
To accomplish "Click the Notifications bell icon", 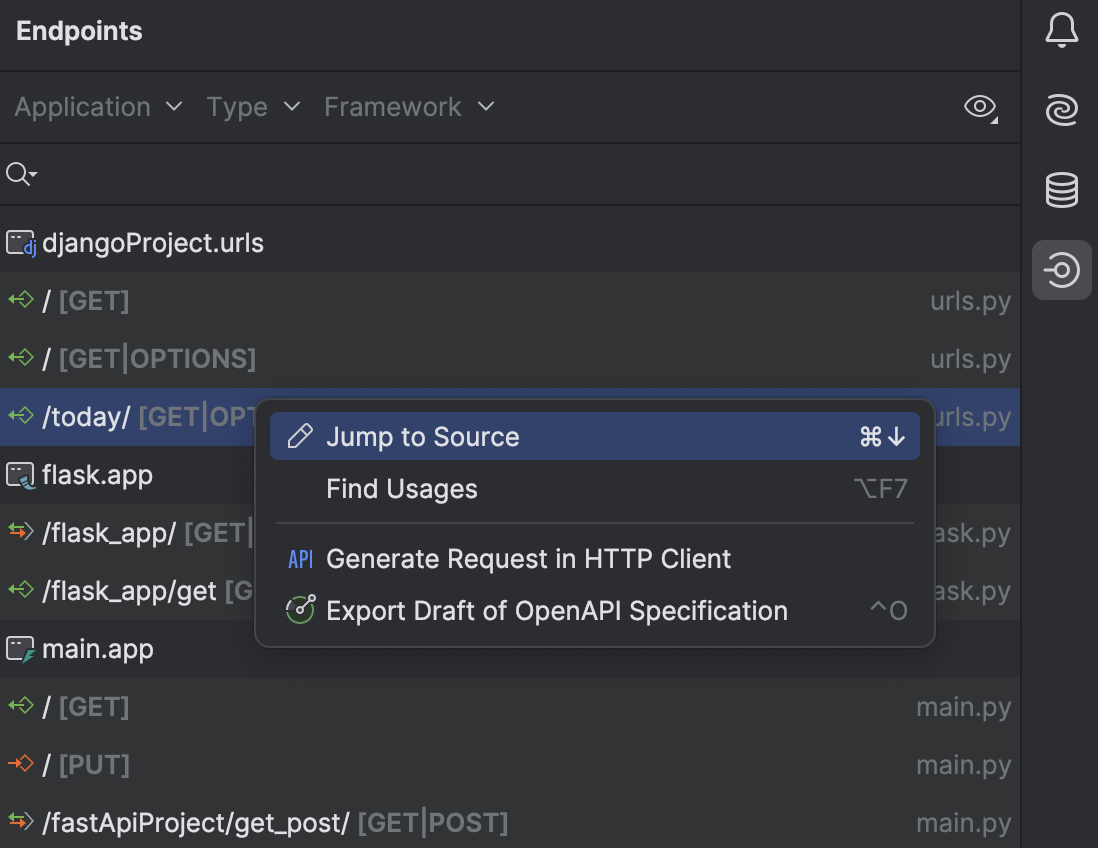I will tap(1061, 30).
